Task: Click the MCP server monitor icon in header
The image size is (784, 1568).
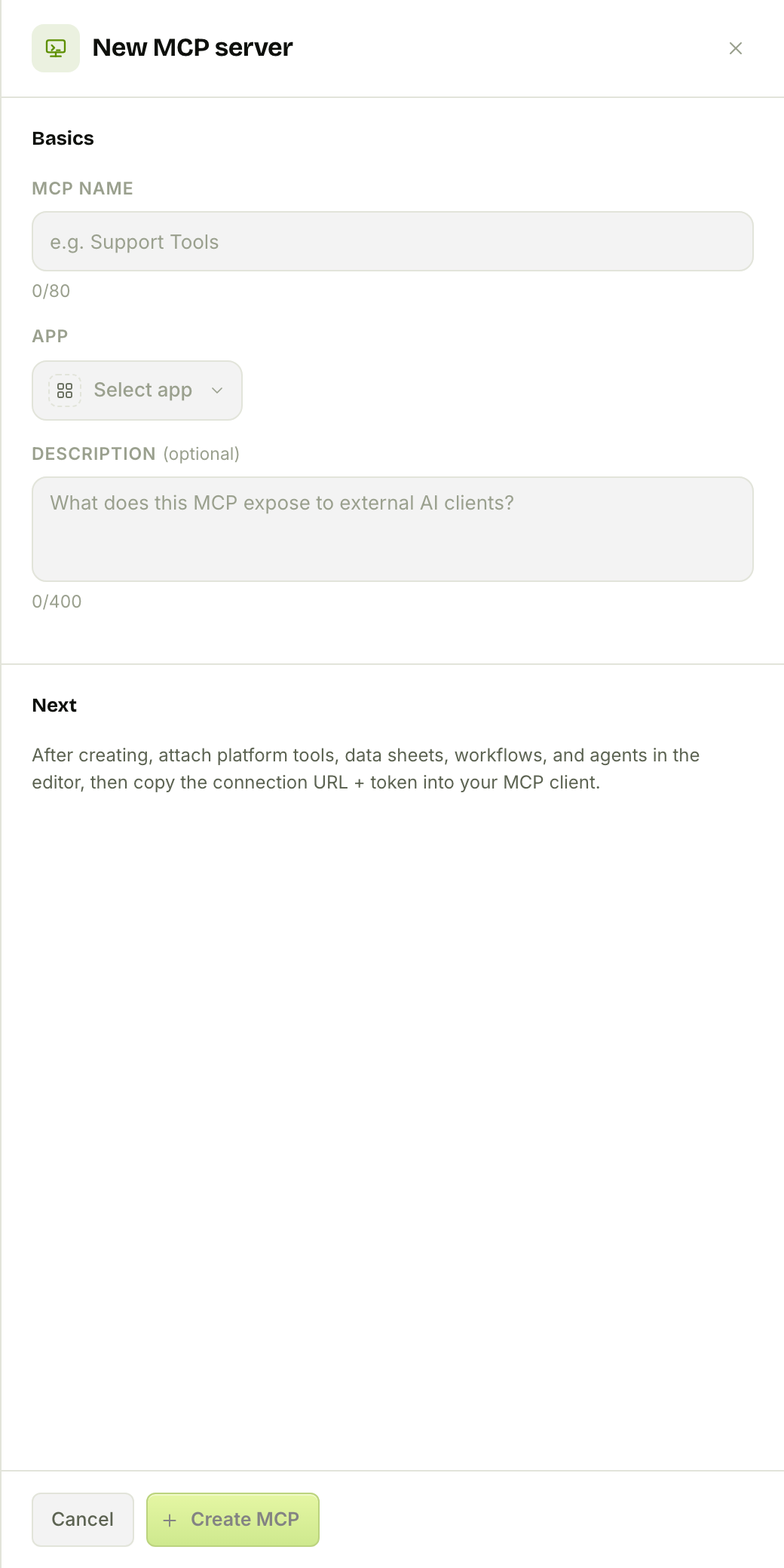Action: [x=56, y=48]
